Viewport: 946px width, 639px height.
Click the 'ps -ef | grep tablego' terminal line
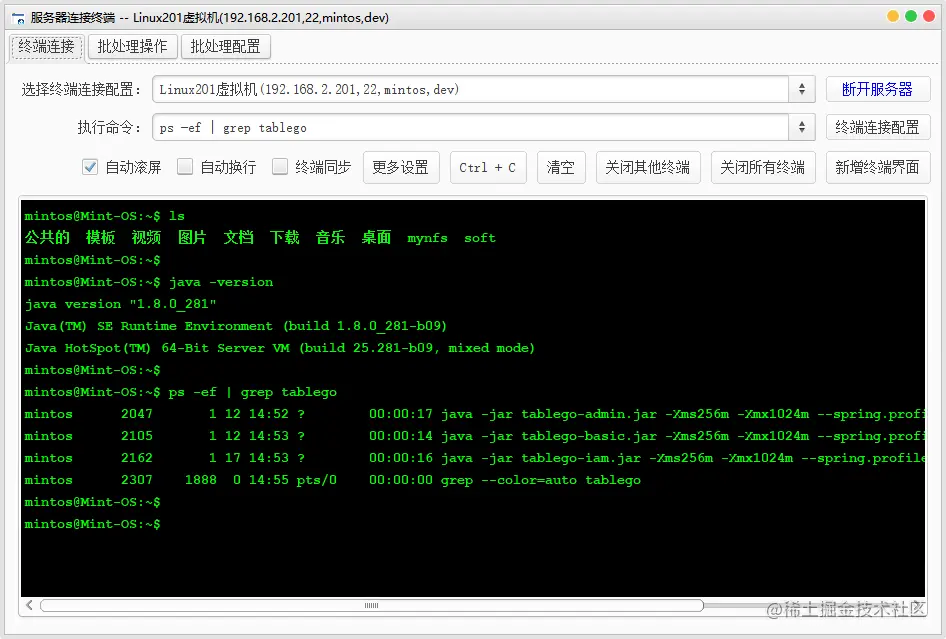pos(180,392)
